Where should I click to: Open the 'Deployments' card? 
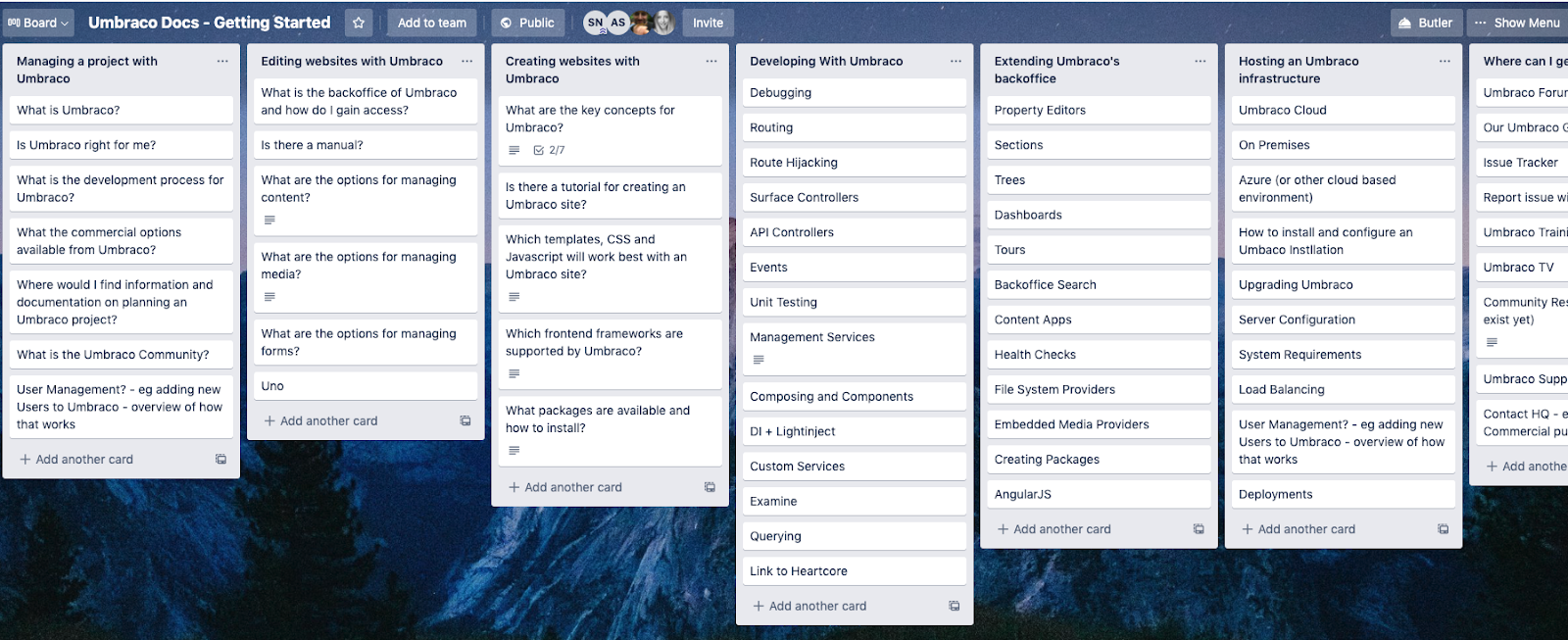tap(1344, 494)
